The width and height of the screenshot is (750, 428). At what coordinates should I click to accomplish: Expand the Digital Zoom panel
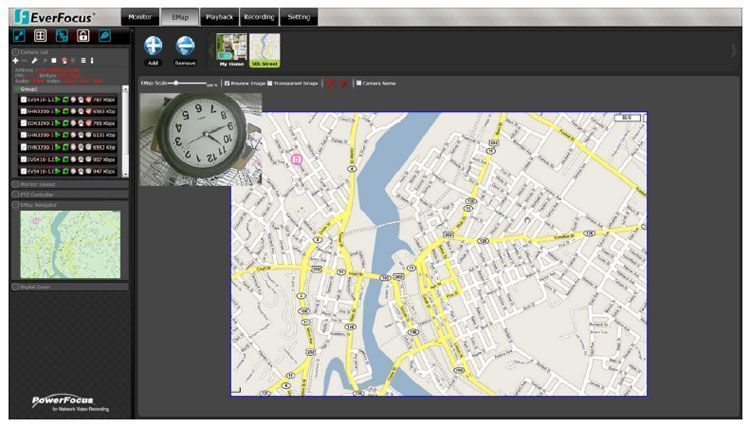[15, 287]
